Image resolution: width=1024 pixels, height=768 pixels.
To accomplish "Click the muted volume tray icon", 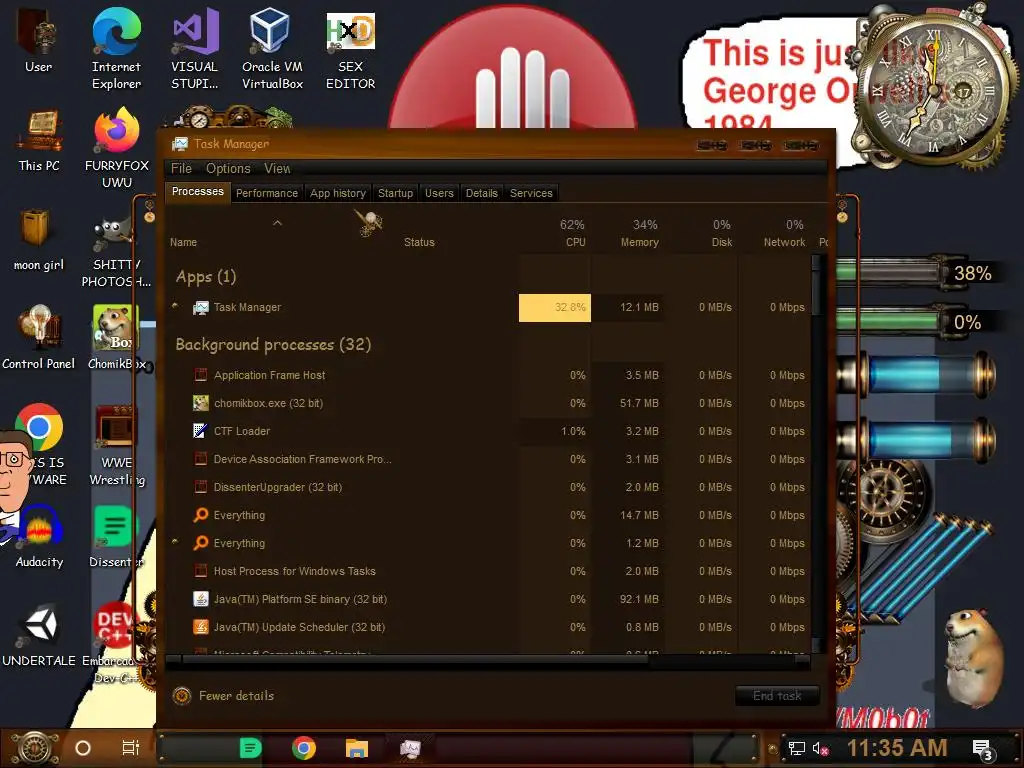I will [820, 748].
